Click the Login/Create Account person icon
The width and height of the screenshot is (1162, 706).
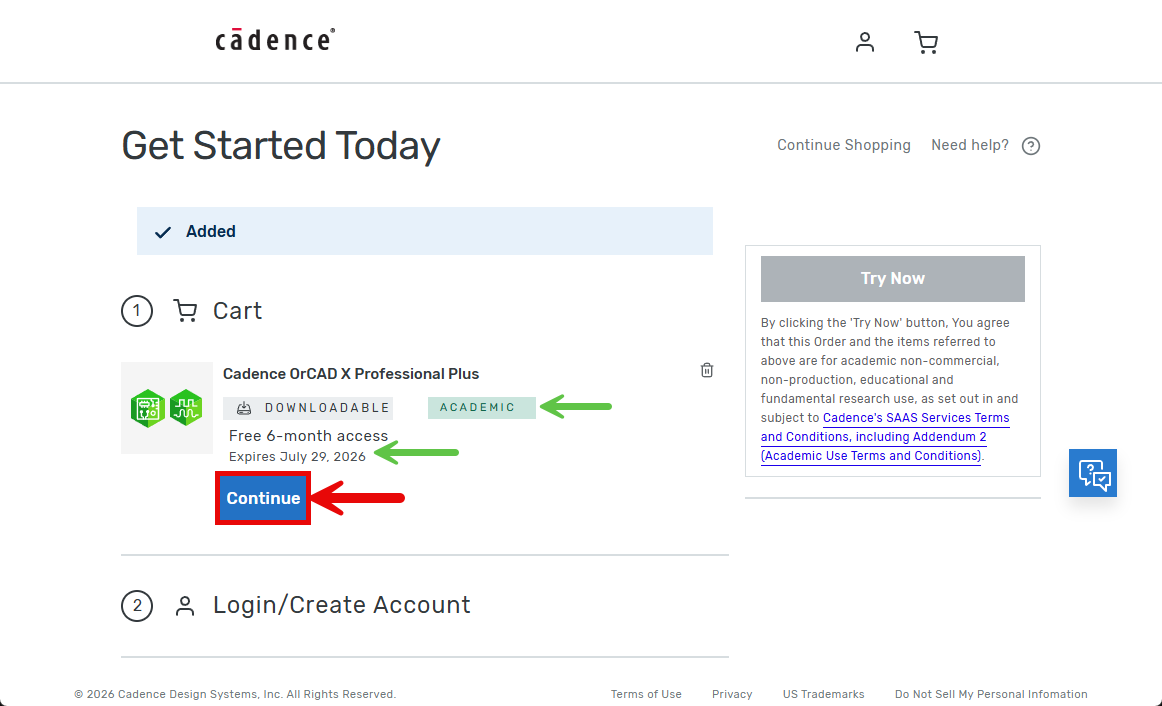(x=185, y=605)
